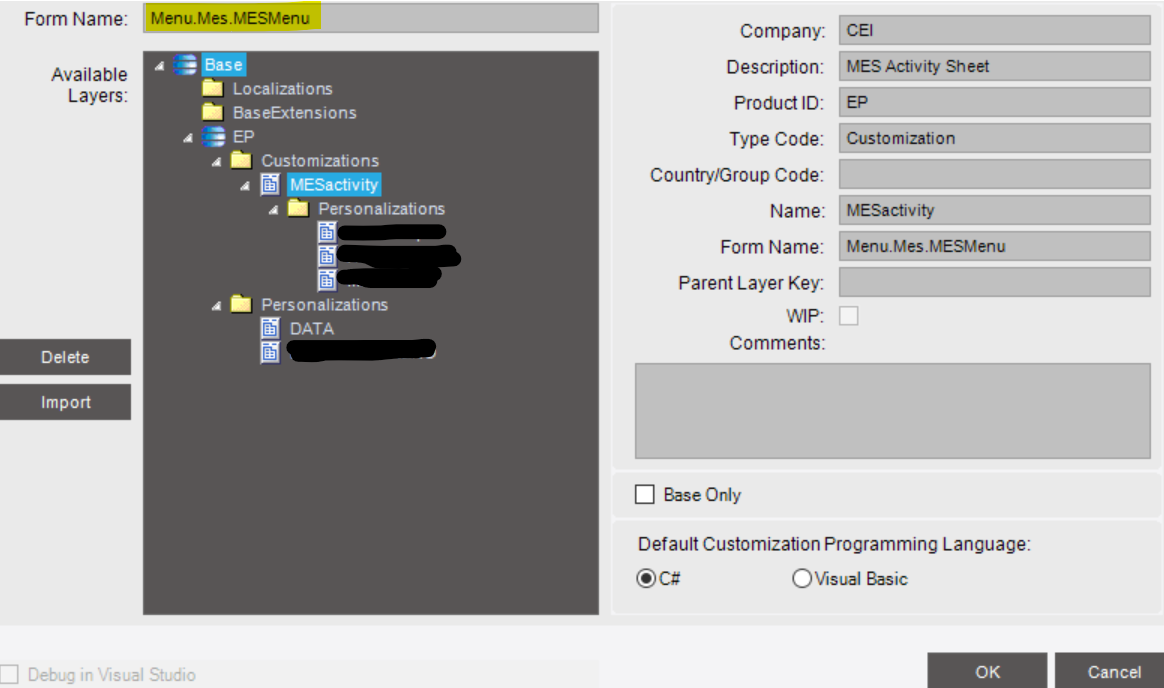Click the Parent Layer Key field
The image size is (1164, 688).
(995, 282)
